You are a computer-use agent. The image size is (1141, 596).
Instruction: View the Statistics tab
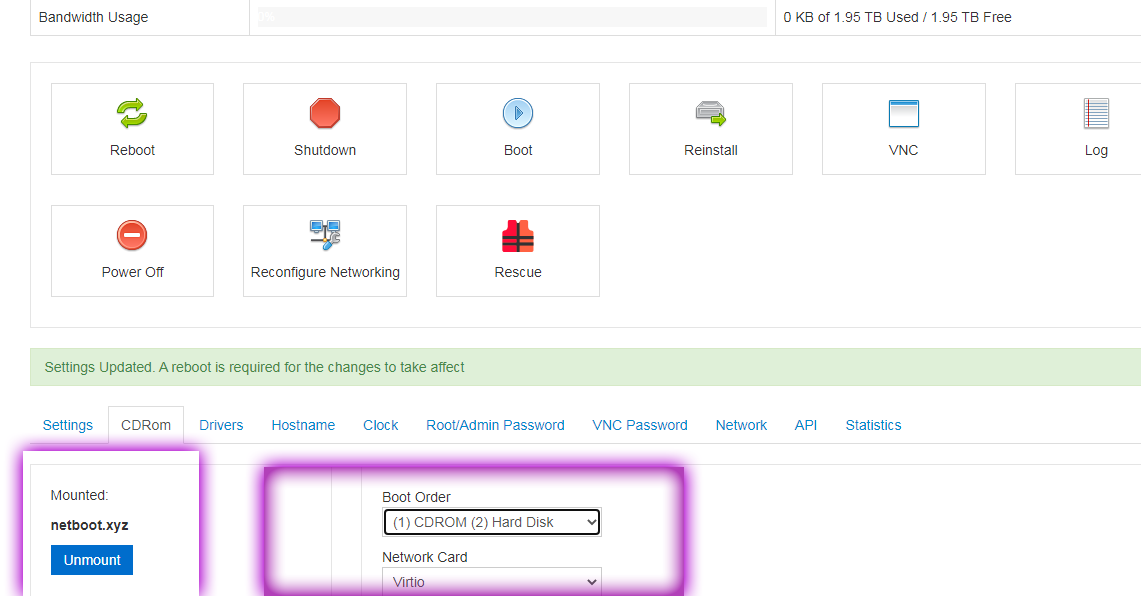[873, 425]
